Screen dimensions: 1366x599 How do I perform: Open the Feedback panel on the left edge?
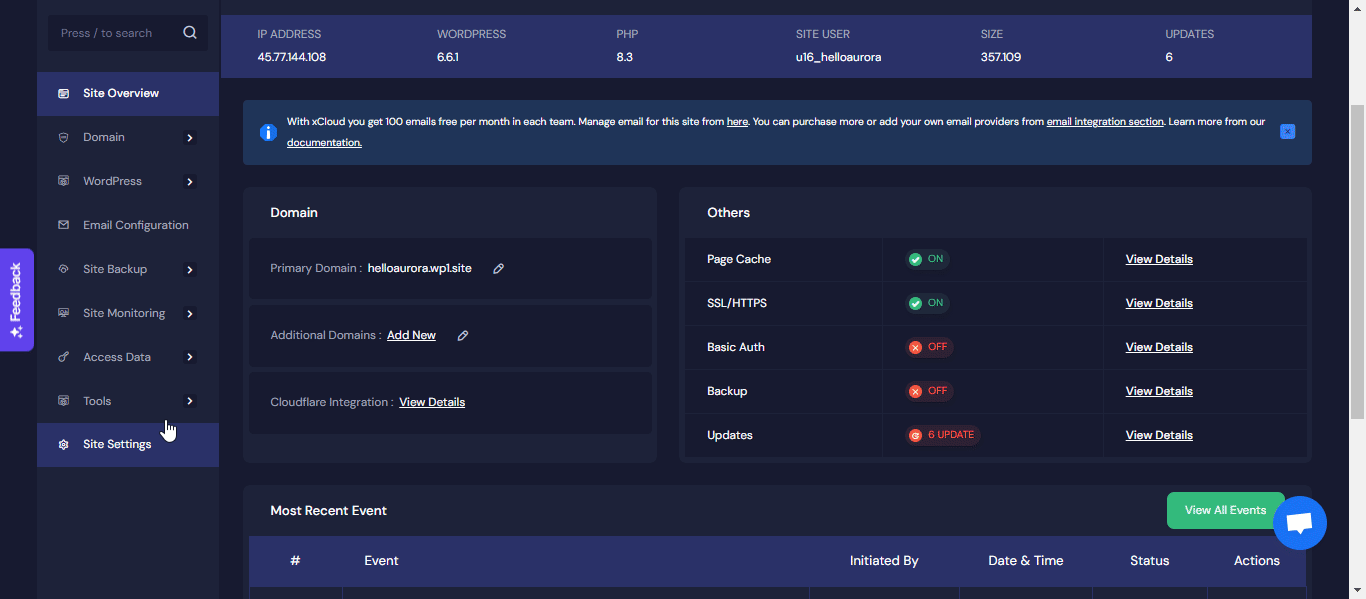(x=15, y=300)
